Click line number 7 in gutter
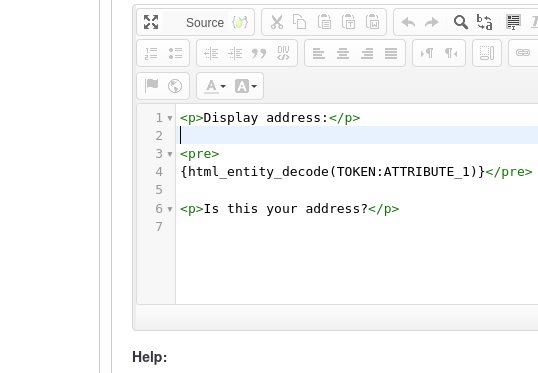 159,227
